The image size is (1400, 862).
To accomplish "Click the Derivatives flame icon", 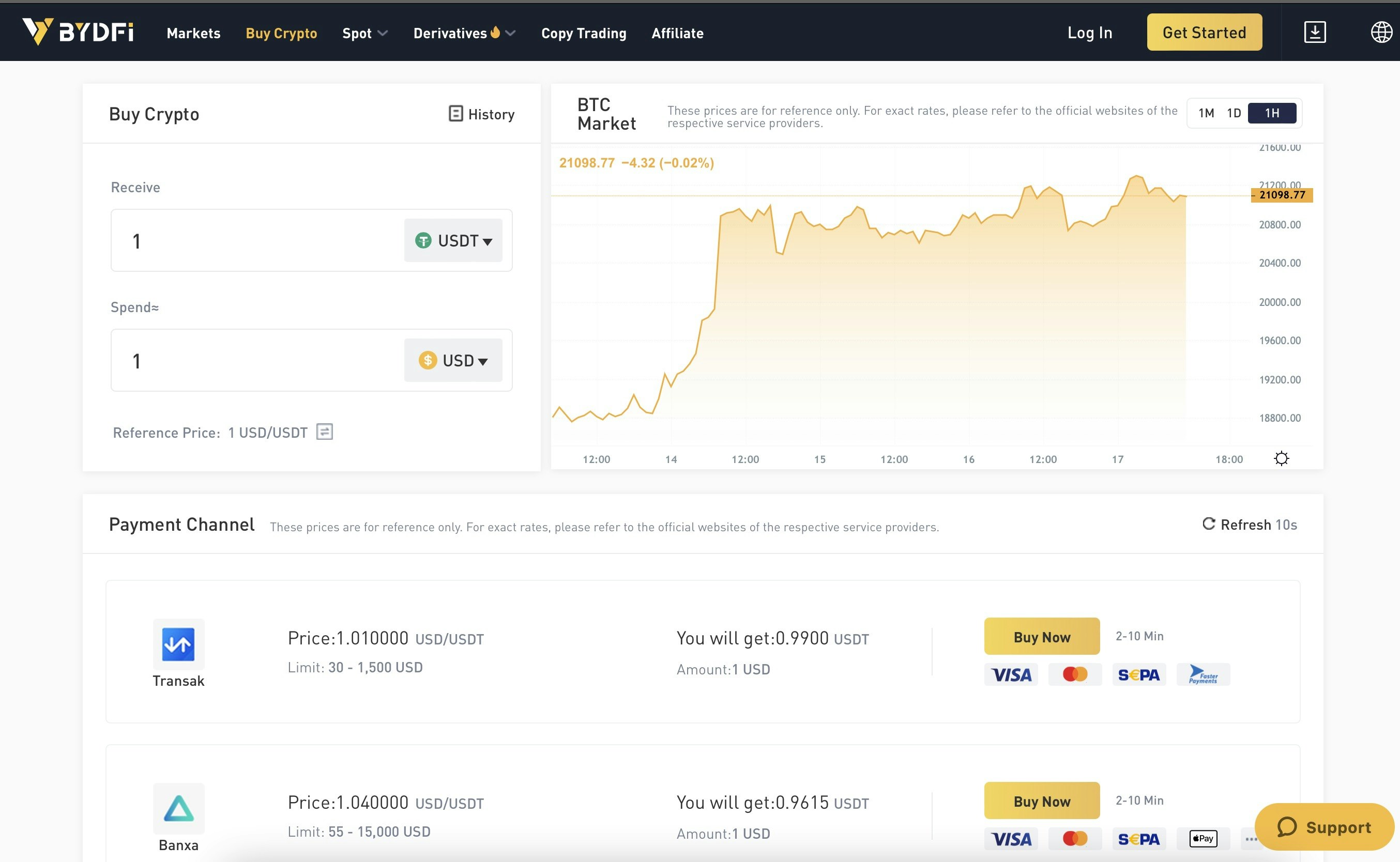I will click(495, 32).
